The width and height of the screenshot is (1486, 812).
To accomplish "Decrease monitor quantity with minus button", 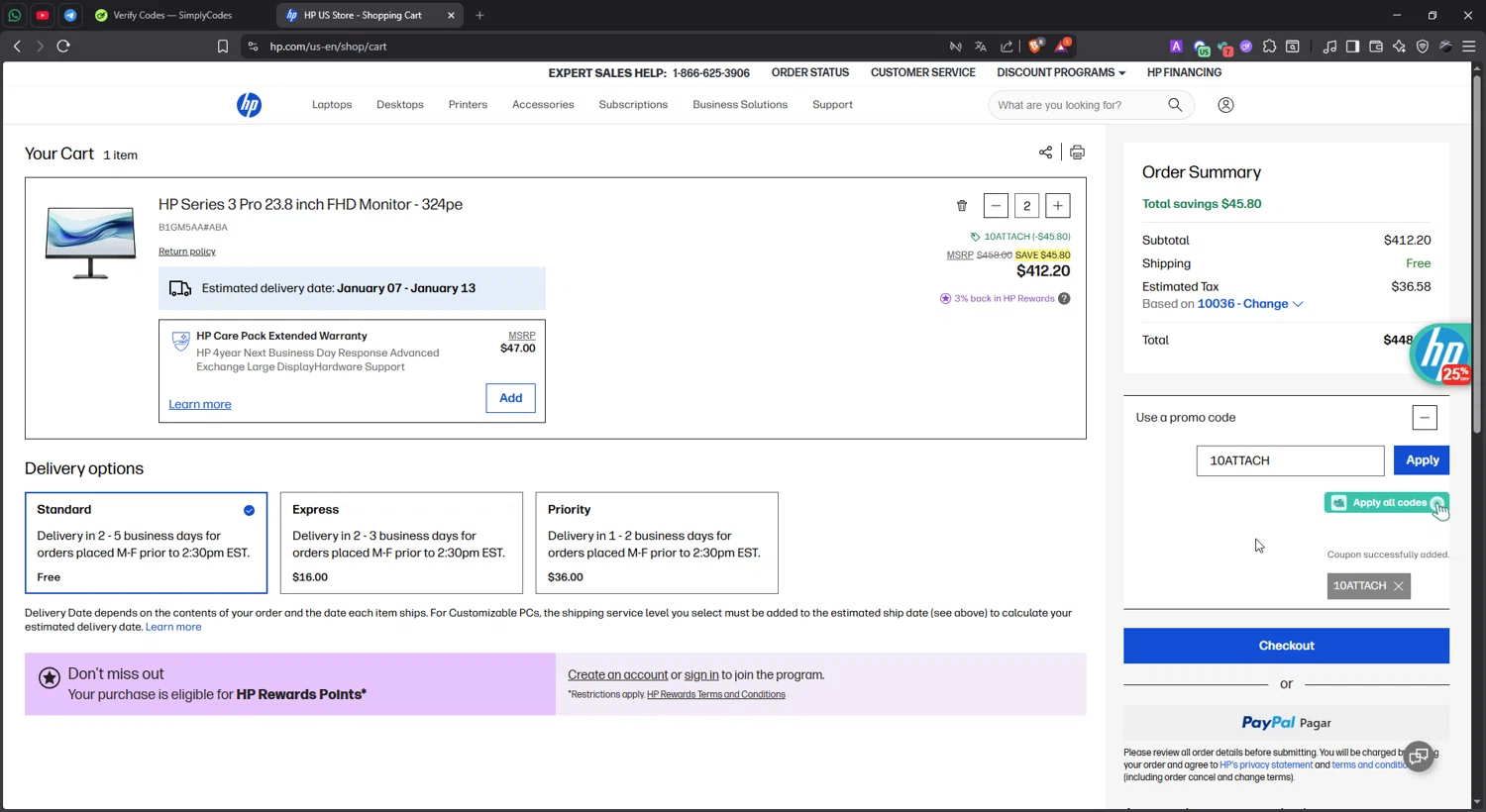I will (x=996, y=206).
